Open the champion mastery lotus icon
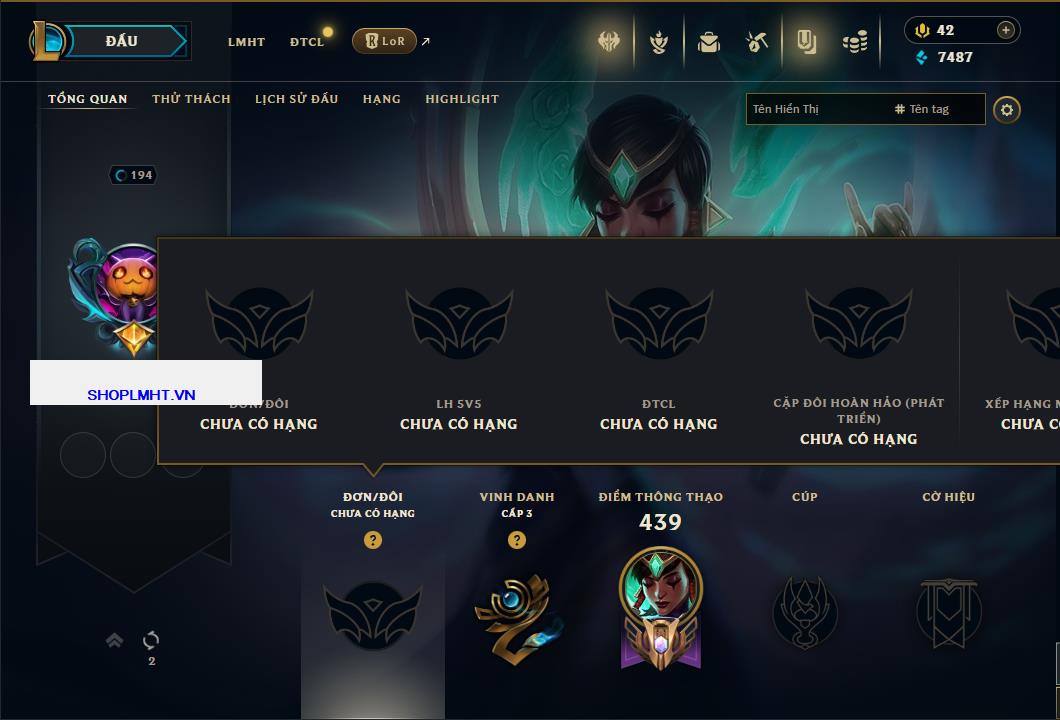 658,43
